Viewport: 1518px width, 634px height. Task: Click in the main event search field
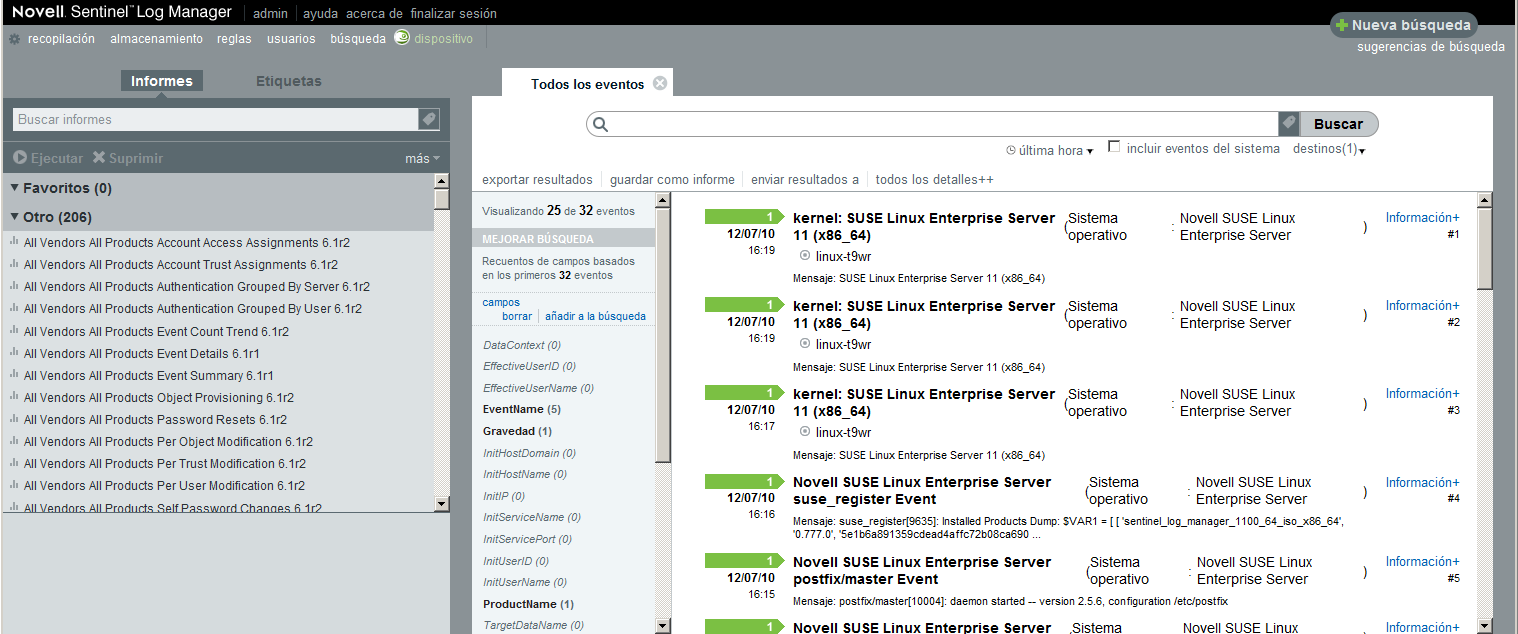pos(932,124)
